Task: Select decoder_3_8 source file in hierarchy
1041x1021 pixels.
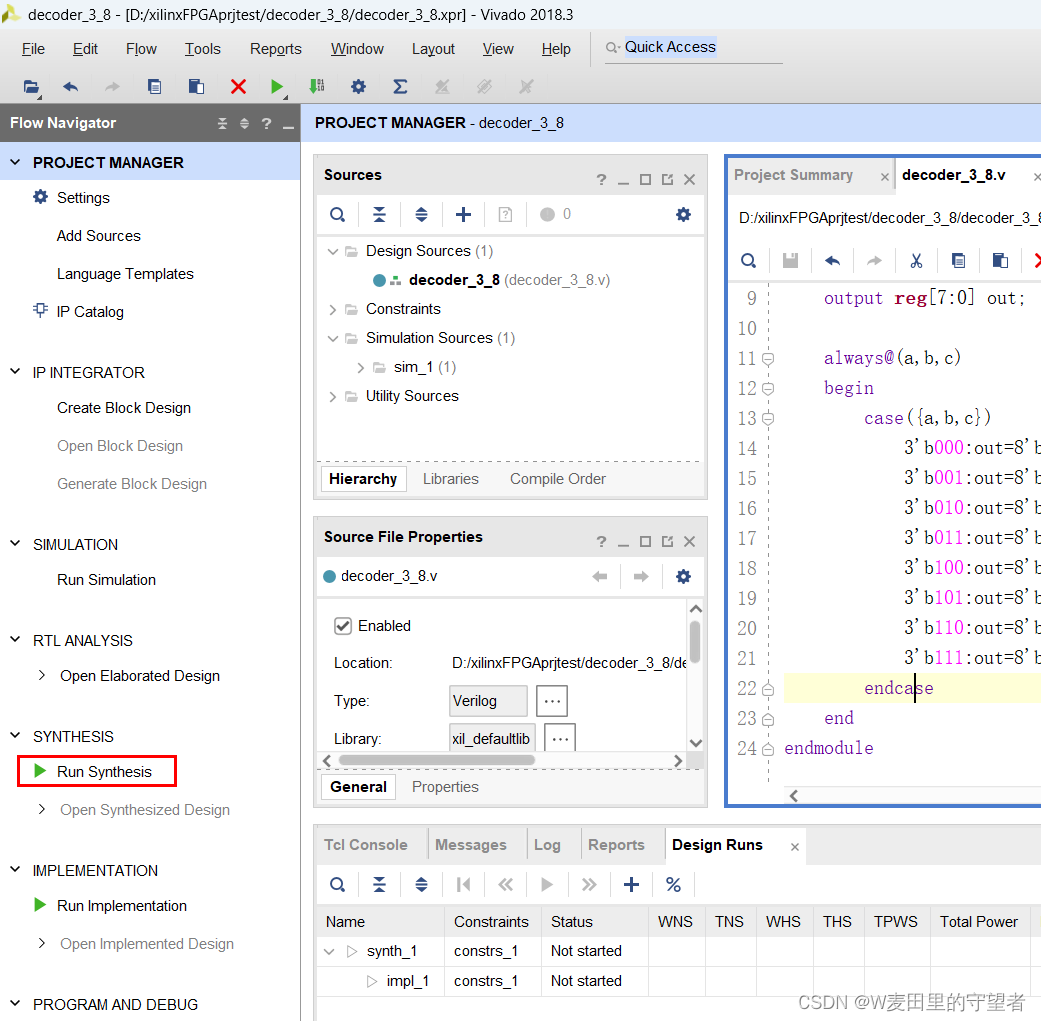Action: pos(491,280)
